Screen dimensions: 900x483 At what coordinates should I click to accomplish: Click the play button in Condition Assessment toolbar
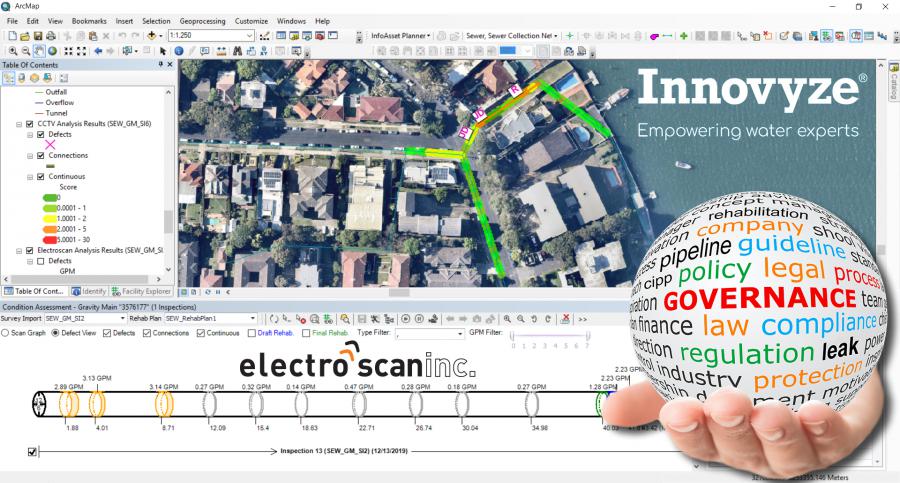(406, 319)
